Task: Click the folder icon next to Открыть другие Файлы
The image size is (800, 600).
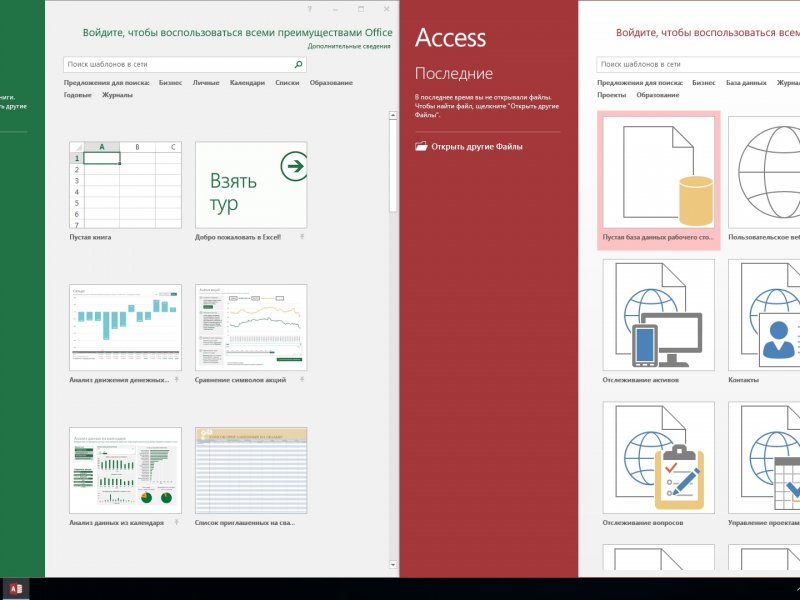Action: [421, 146]
